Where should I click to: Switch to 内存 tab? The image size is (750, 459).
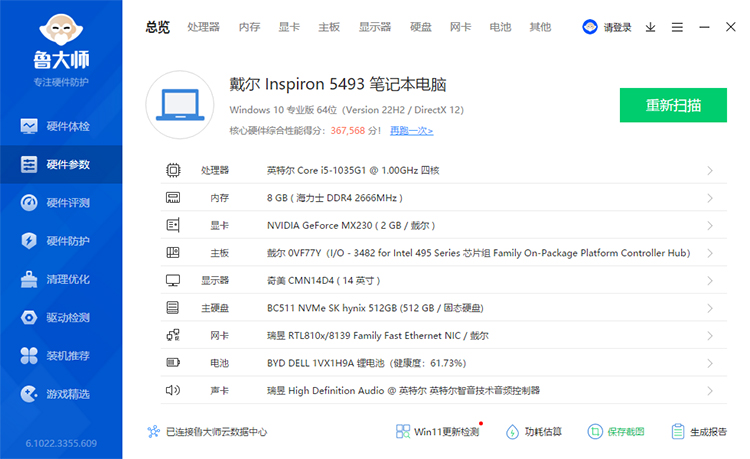pos(249,27)
